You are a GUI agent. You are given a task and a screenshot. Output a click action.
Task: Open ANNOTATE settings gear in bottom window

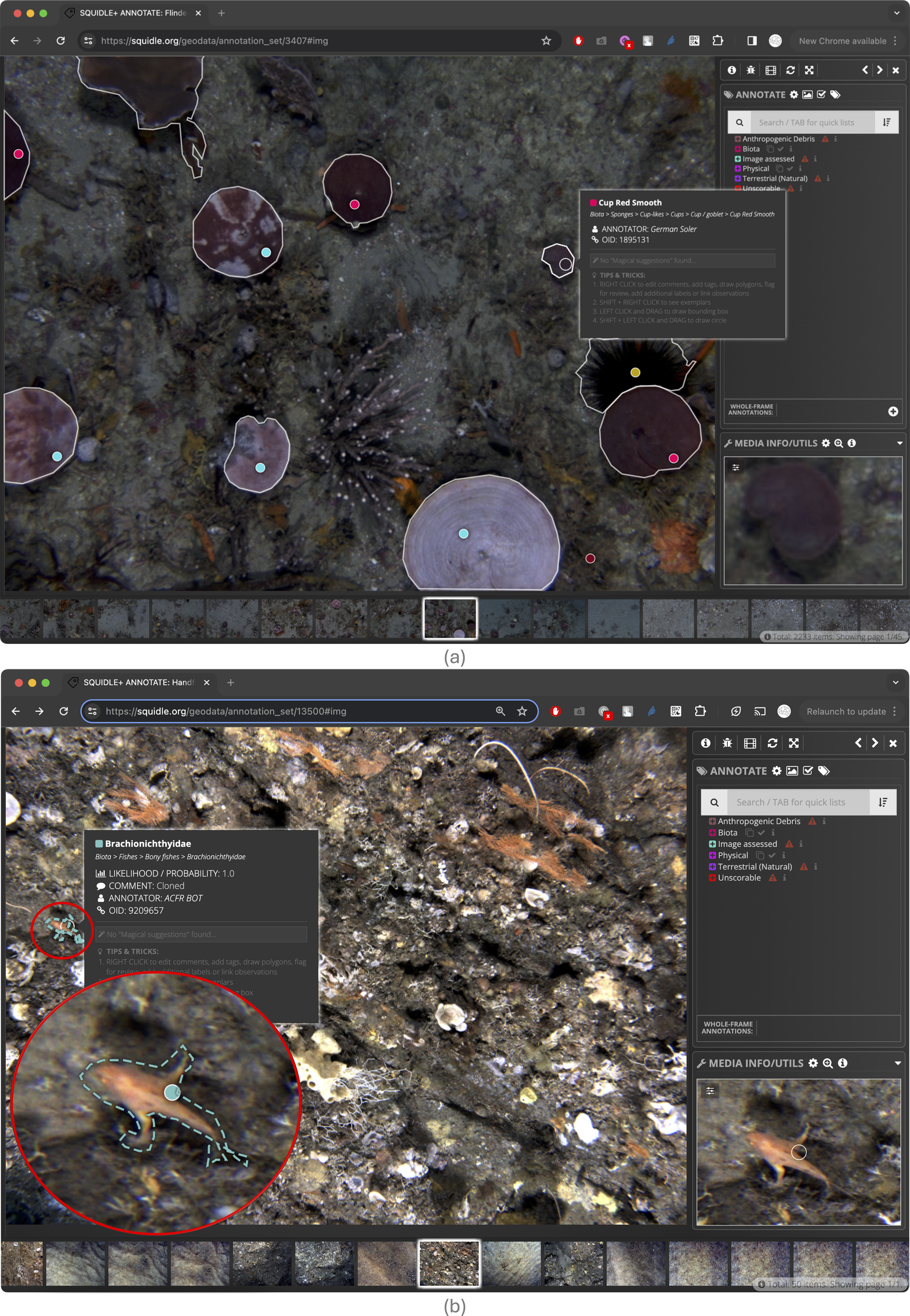pyautogui.click(x=777, y=771)
